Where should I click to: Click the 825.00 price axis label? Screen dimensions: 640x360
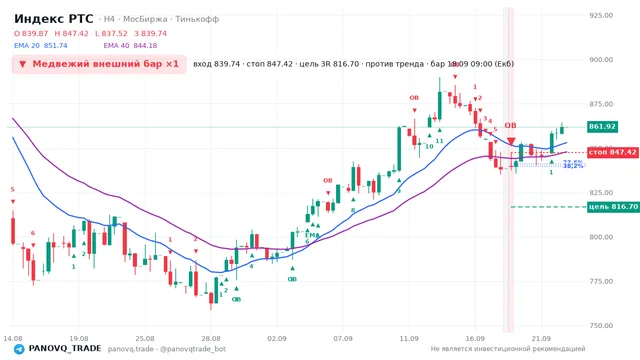click(x=601, y=193)
